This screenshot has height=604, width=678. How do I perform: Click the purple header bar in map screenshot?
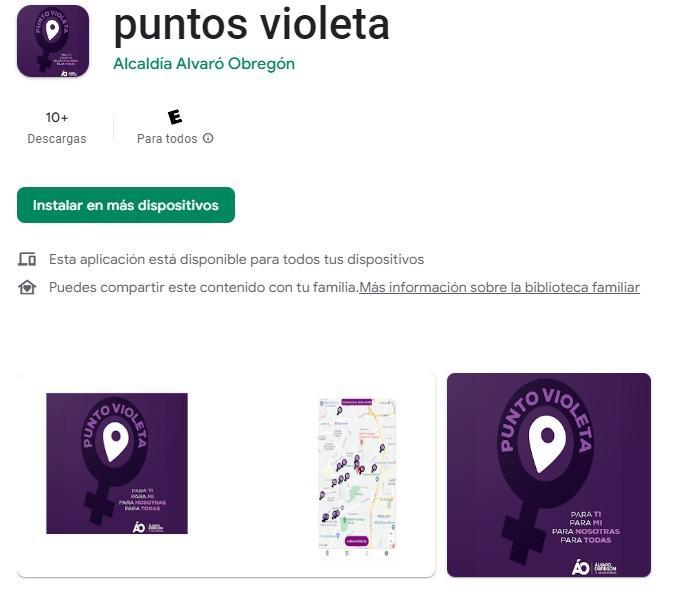tap(357, 402)
